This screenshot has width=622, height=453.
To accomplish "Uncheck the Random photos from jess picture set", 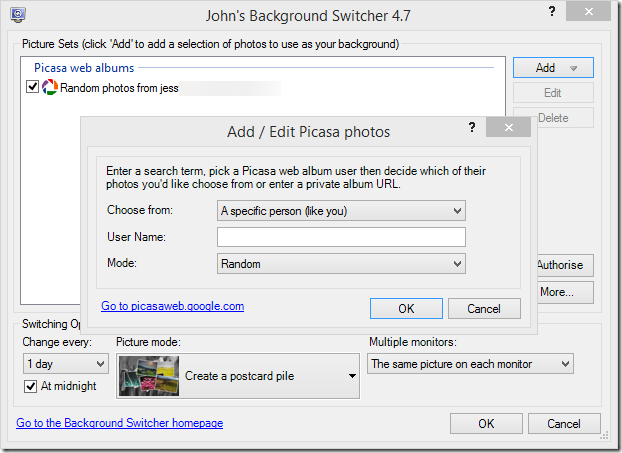I will (33, 87).
